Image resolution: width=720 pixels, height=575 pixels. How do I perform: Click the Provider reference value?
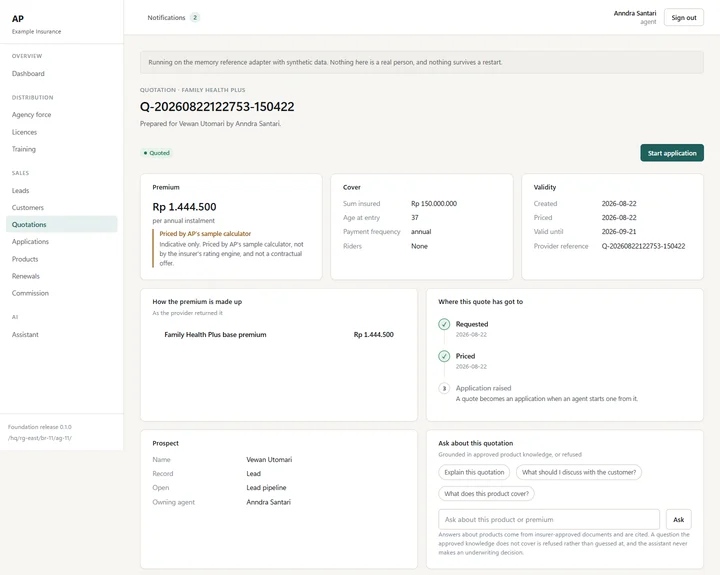(643, 246)
